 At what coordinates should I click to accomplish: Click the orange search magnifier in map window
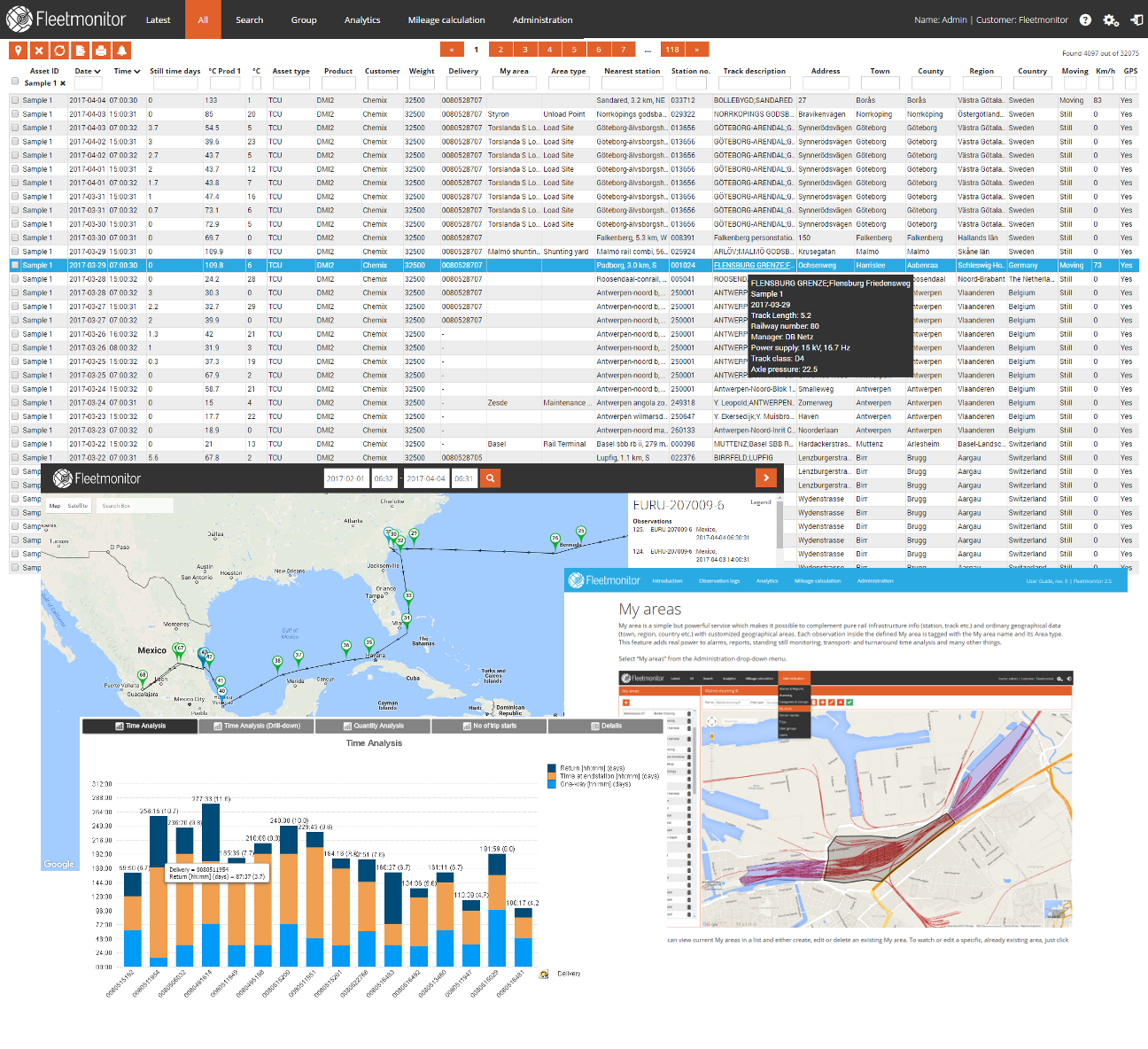click(x=490, y=478)
